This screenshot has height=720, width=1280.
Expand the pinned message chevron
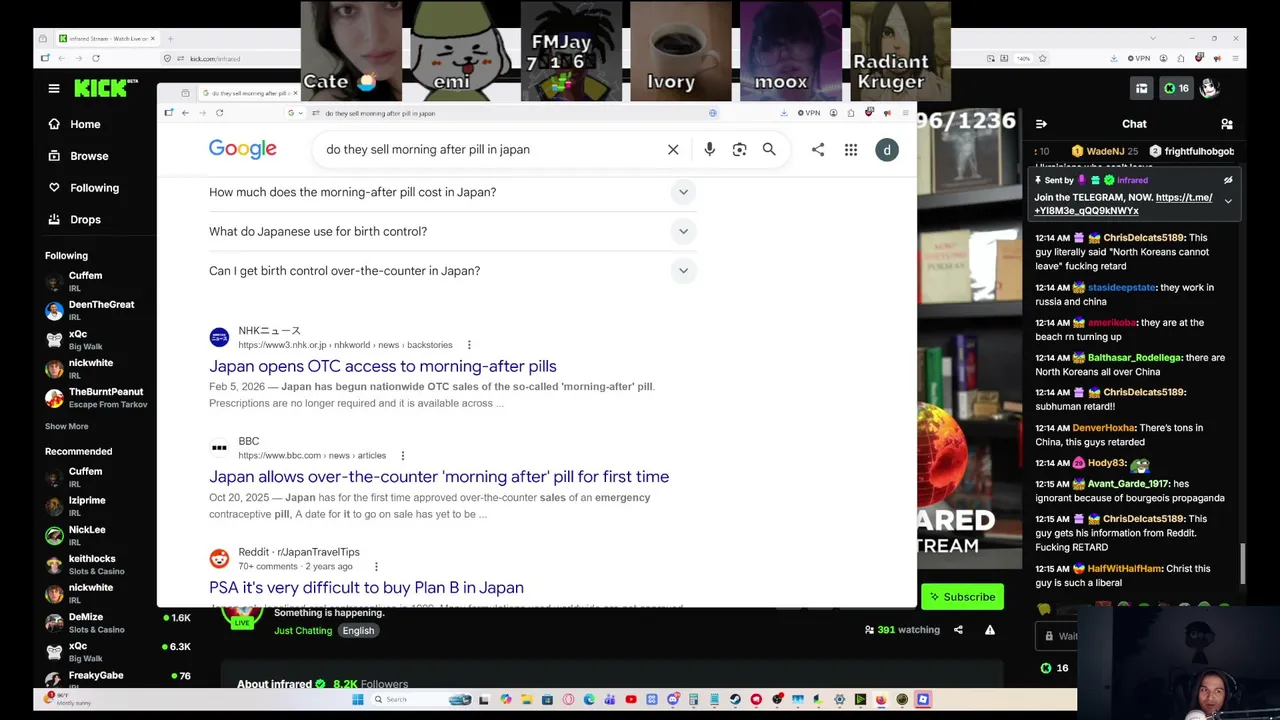point(1228,201)
